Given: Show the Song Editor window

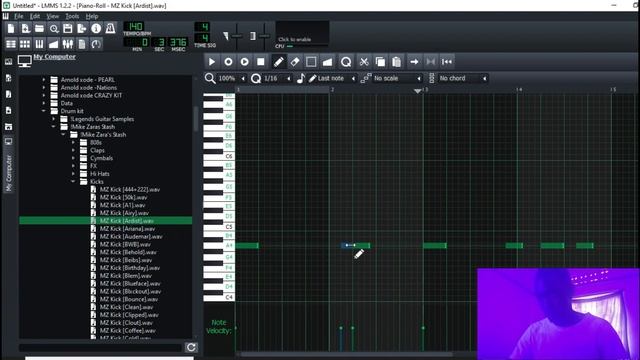Looking at the screenshot, I should (x=11, y=44).
